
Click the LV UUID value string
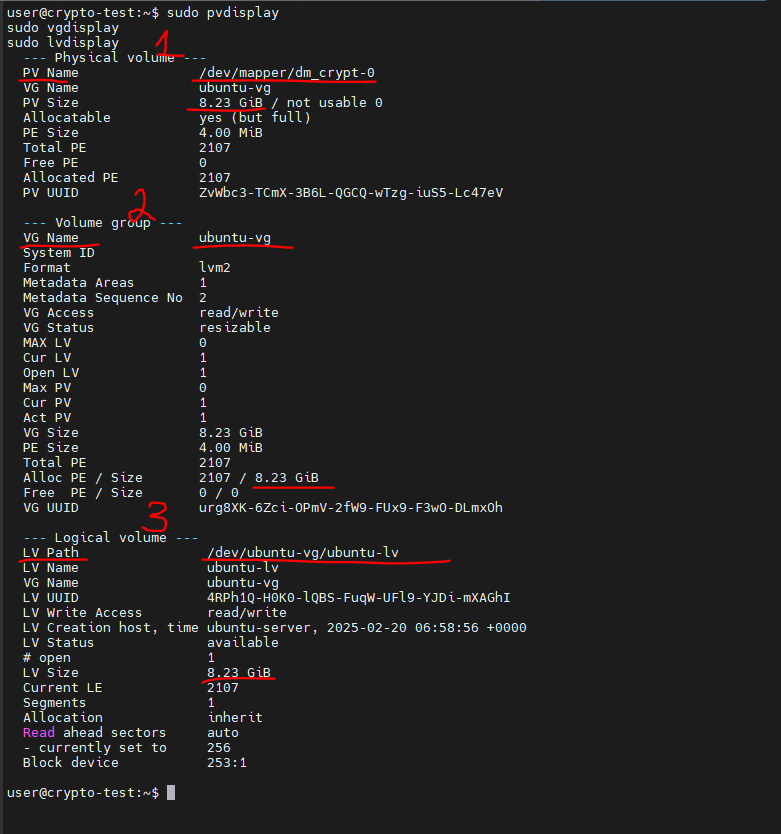(358, 597)
